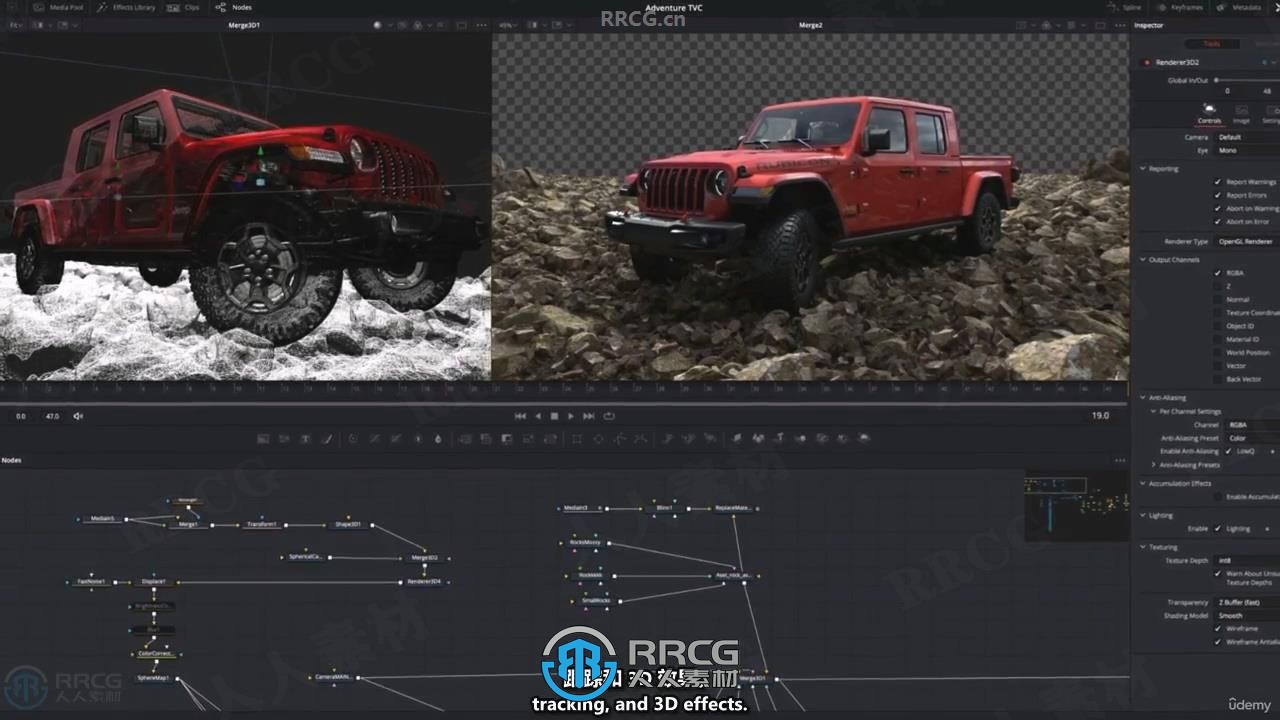Add a Merge node from the toolbar
1280x720 pixels.
point(465,438)
